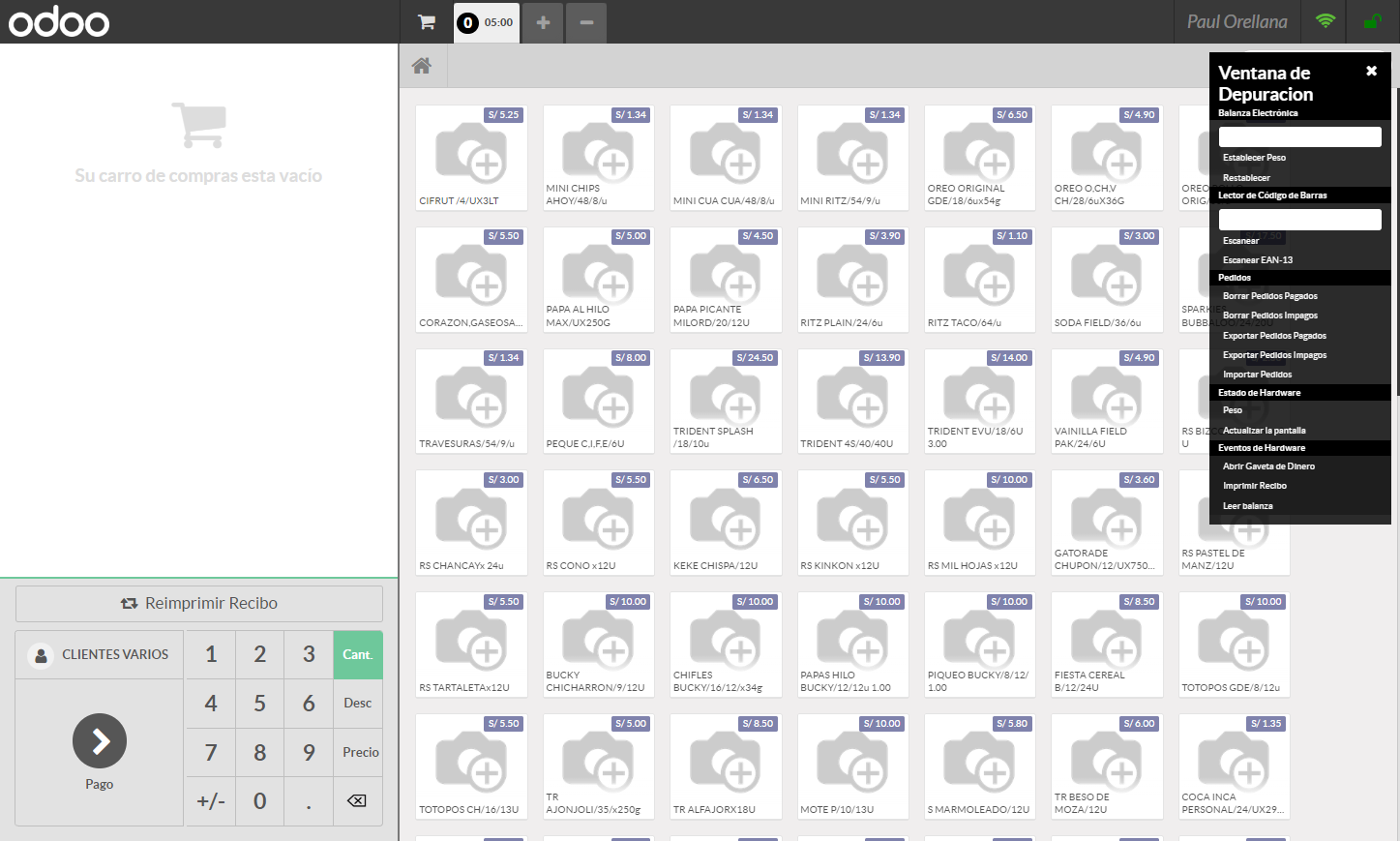The height and width of the screenshot is (841, 1400).
Task: Click numpad digit 5
Action: pyautogui.click(x=260, y=703)
